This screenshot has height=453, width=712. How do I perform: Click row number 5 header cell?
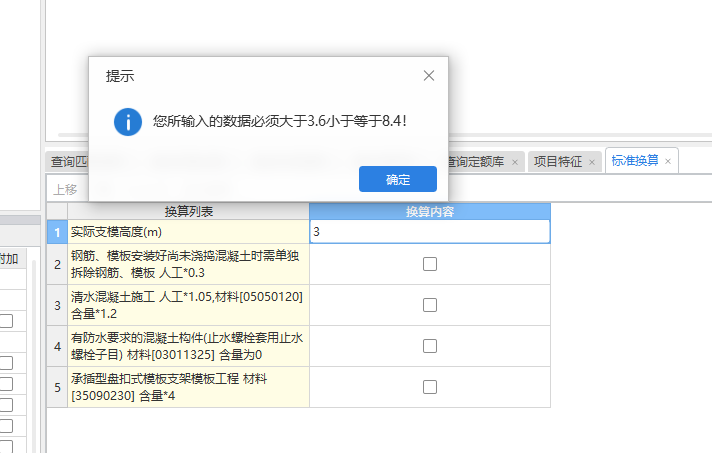click(57, 387)
